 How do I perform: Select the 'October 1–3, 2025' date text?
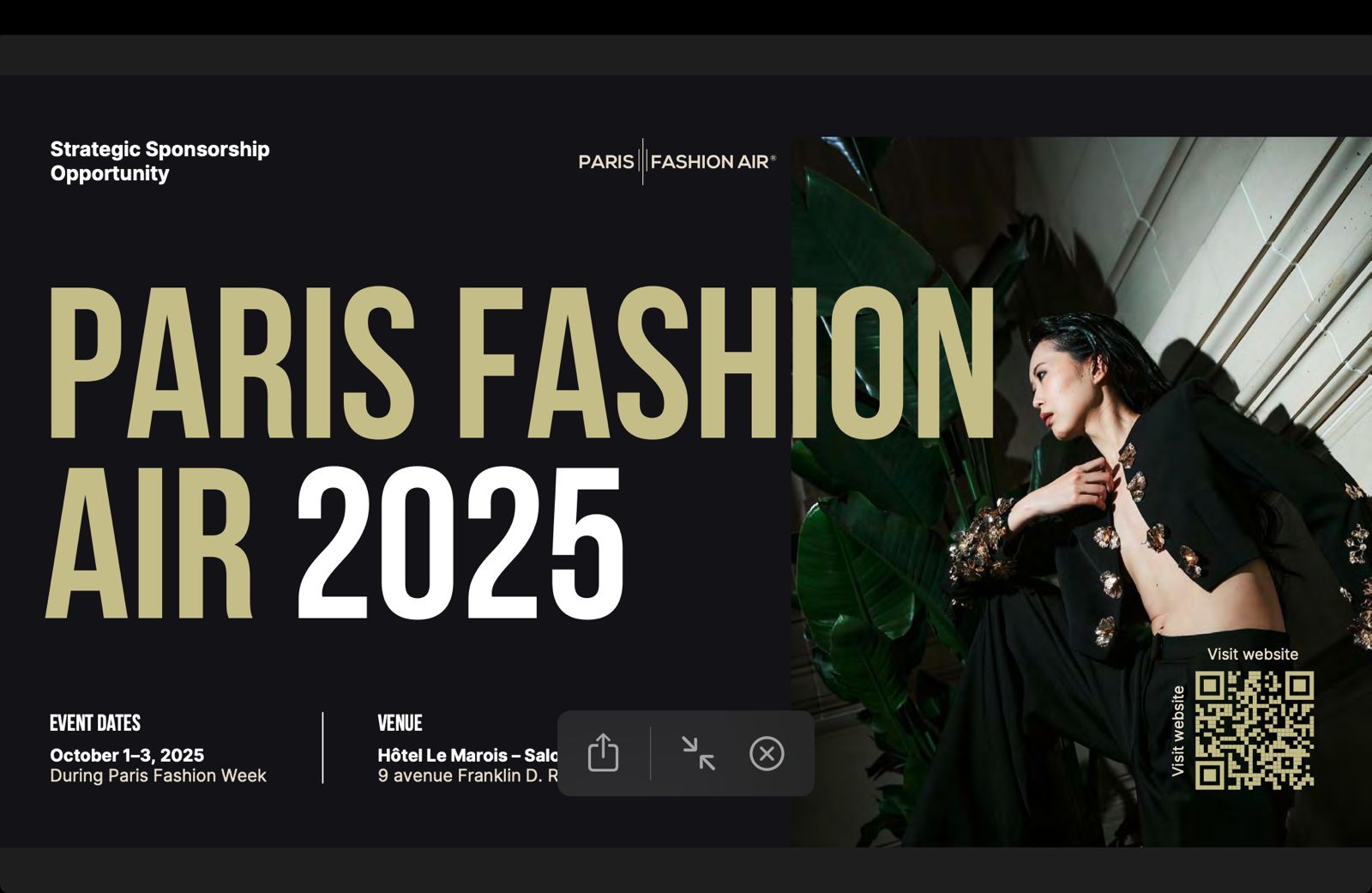tap(127, 755)
